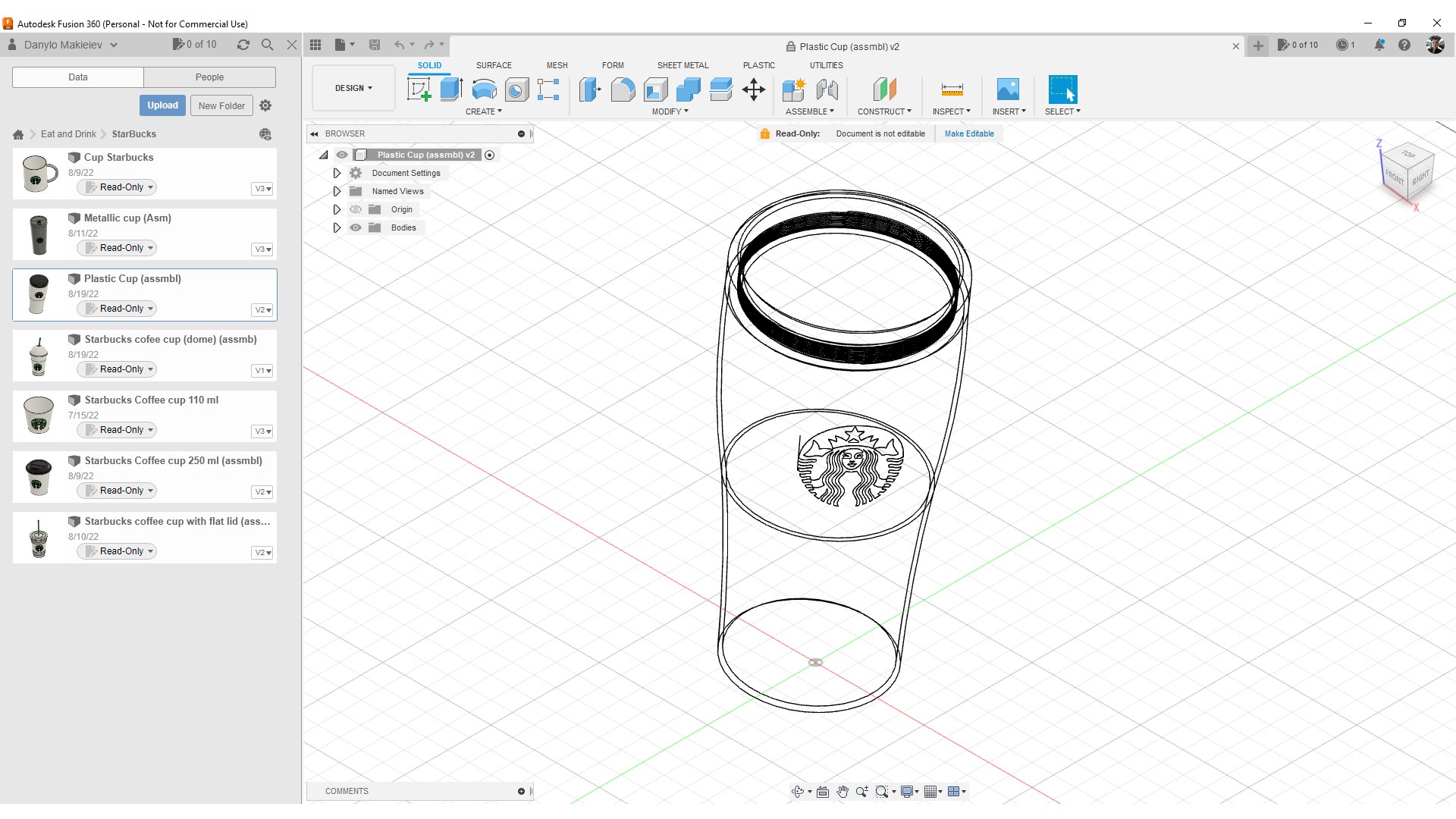Select the Press Pull tool
Screen dimensions: 1456x819
coord(590,89)
